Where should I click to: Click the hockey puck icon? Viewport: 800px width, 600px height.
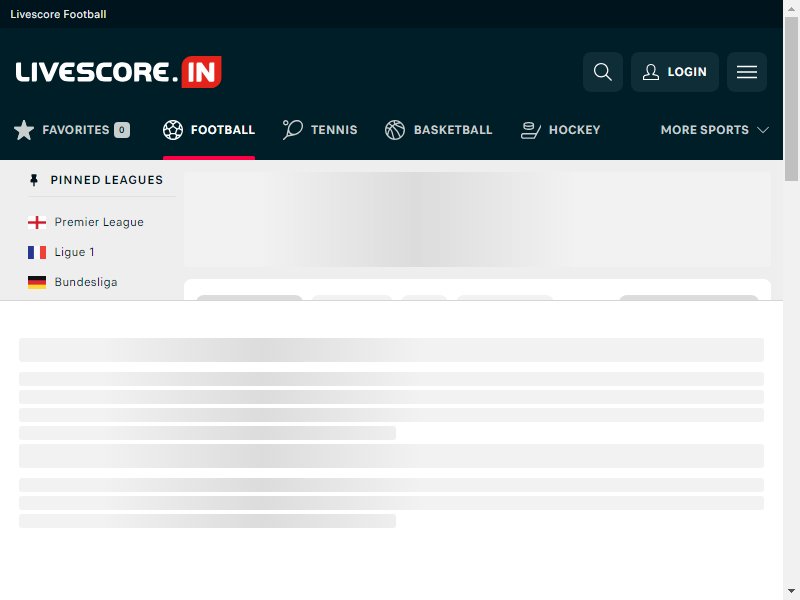click(x=531, y=130)
